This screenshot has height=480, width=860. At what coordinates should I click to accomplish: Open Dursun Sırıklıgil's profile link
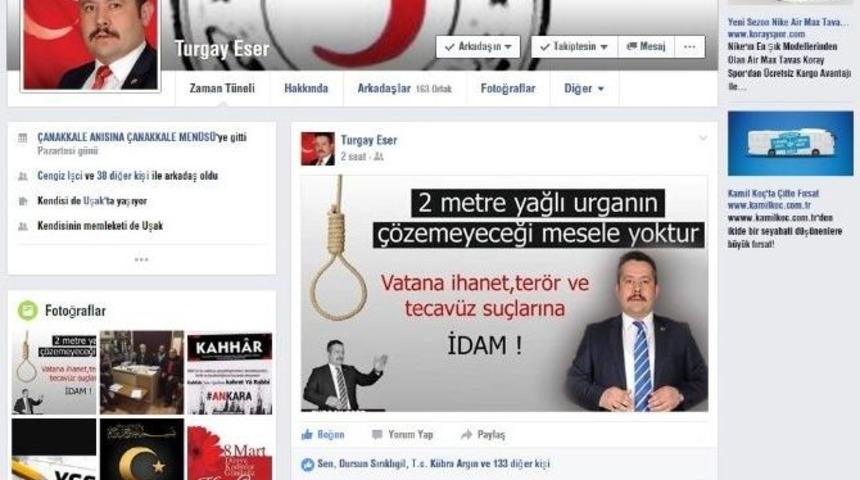tap(372, 464)
